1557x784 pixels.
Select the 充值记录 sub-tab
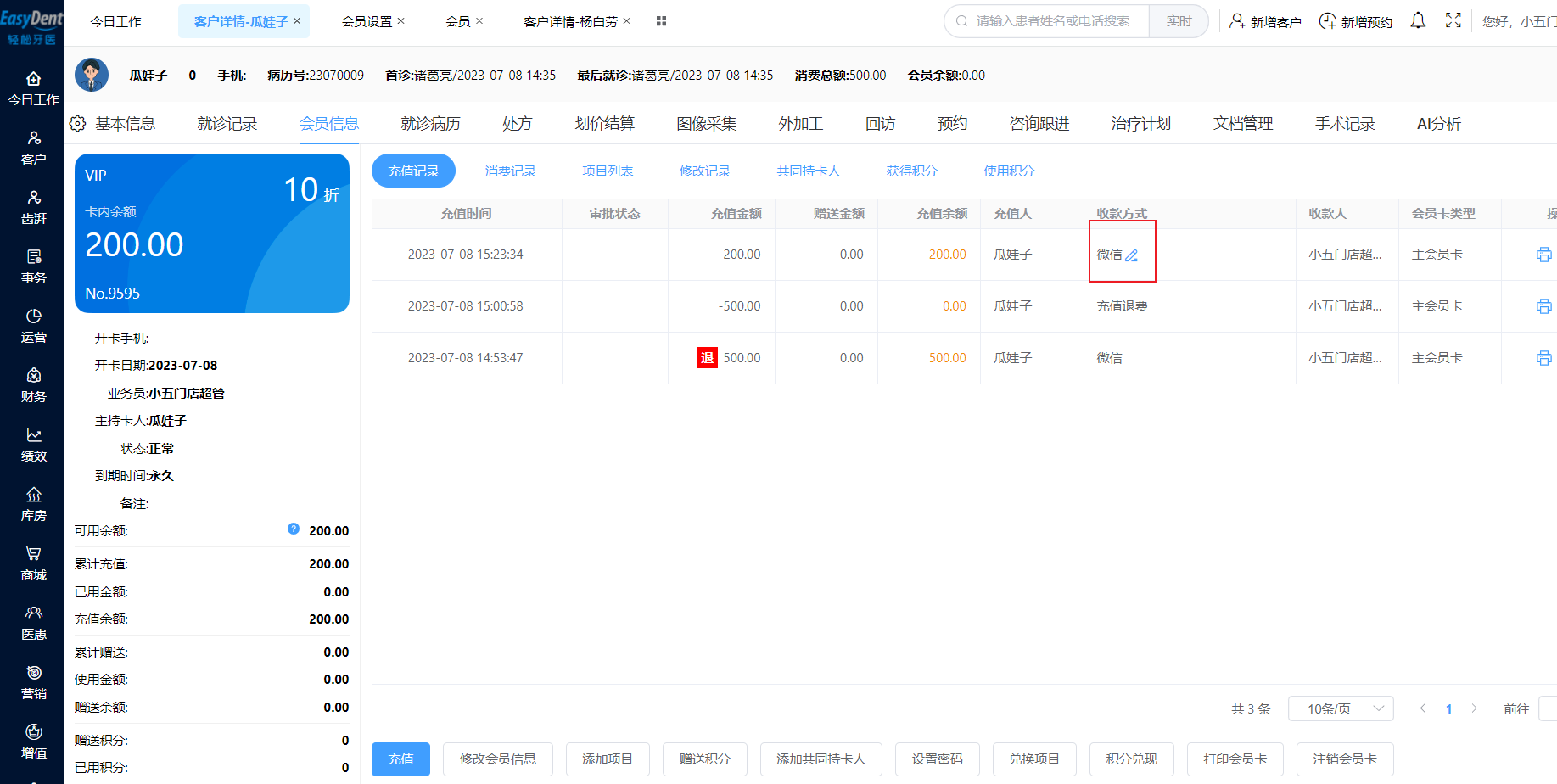(413, 171)
